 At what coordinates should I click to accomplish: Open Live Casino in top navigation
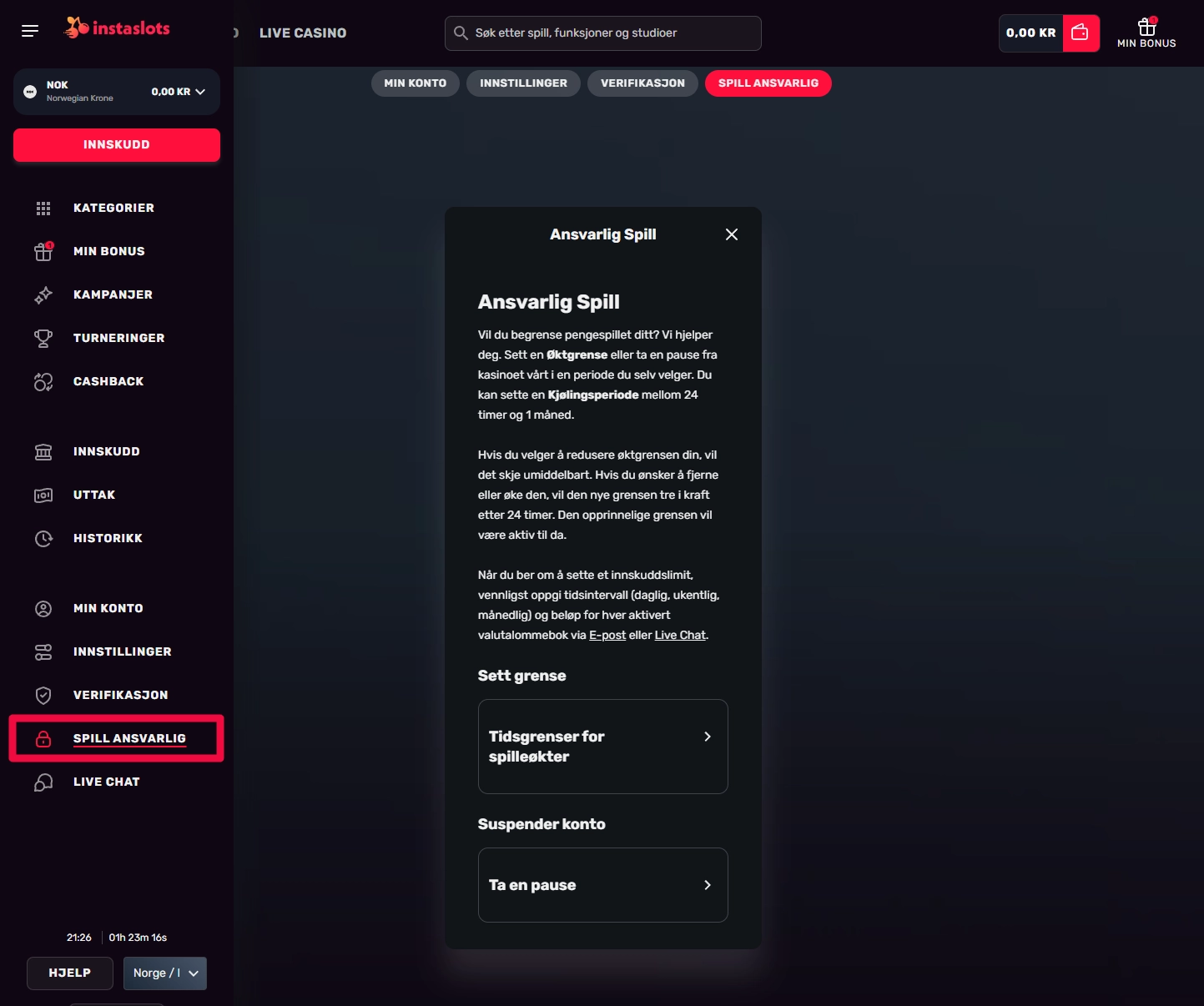(x=303, y=33)
